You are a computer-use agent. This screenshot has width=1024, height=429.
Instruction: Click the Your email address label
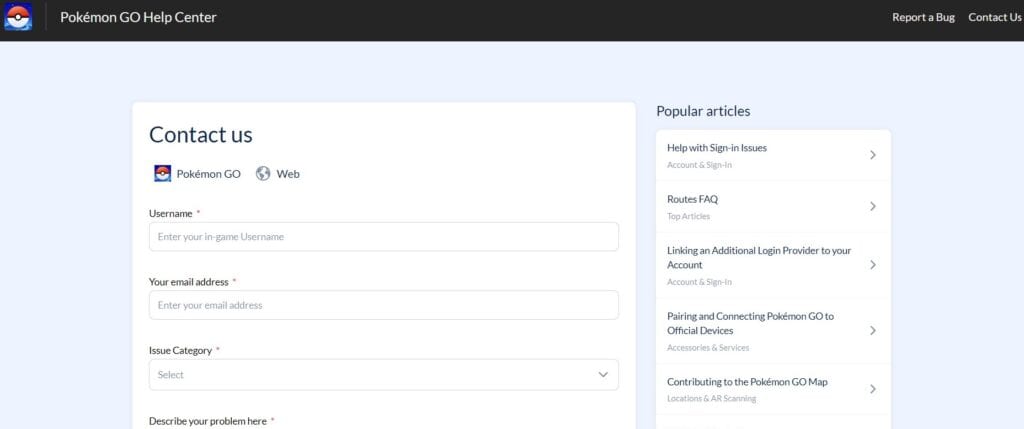pyautogui.click(x=189, y=282)
